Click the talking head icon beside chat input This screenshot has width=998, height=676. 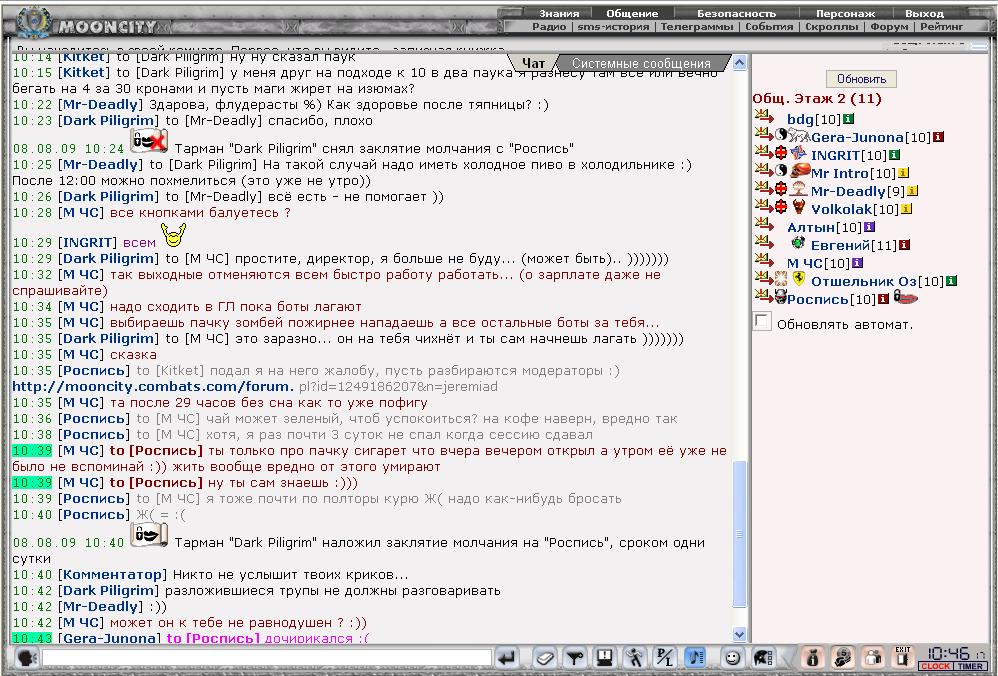pos(25,658)
